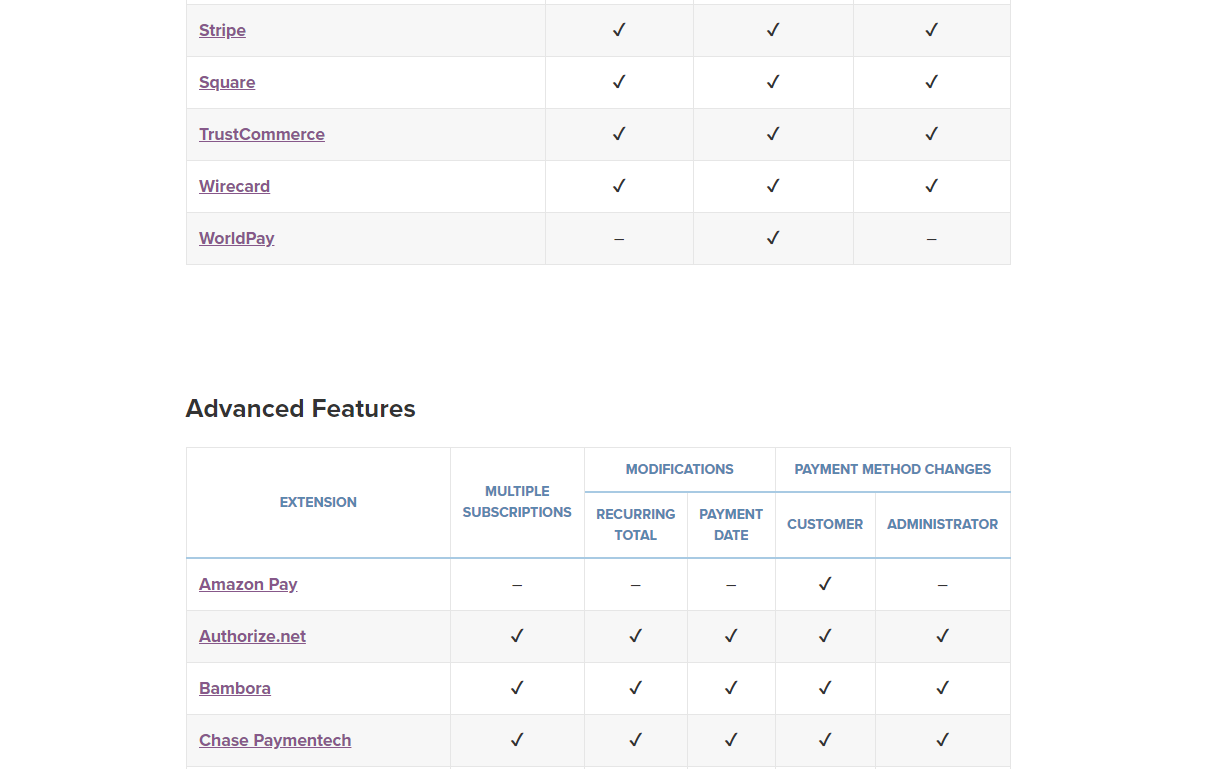Click Authorize.net's Payment Date checkmark
1224x769 pixels.
[x=731, y=636]
